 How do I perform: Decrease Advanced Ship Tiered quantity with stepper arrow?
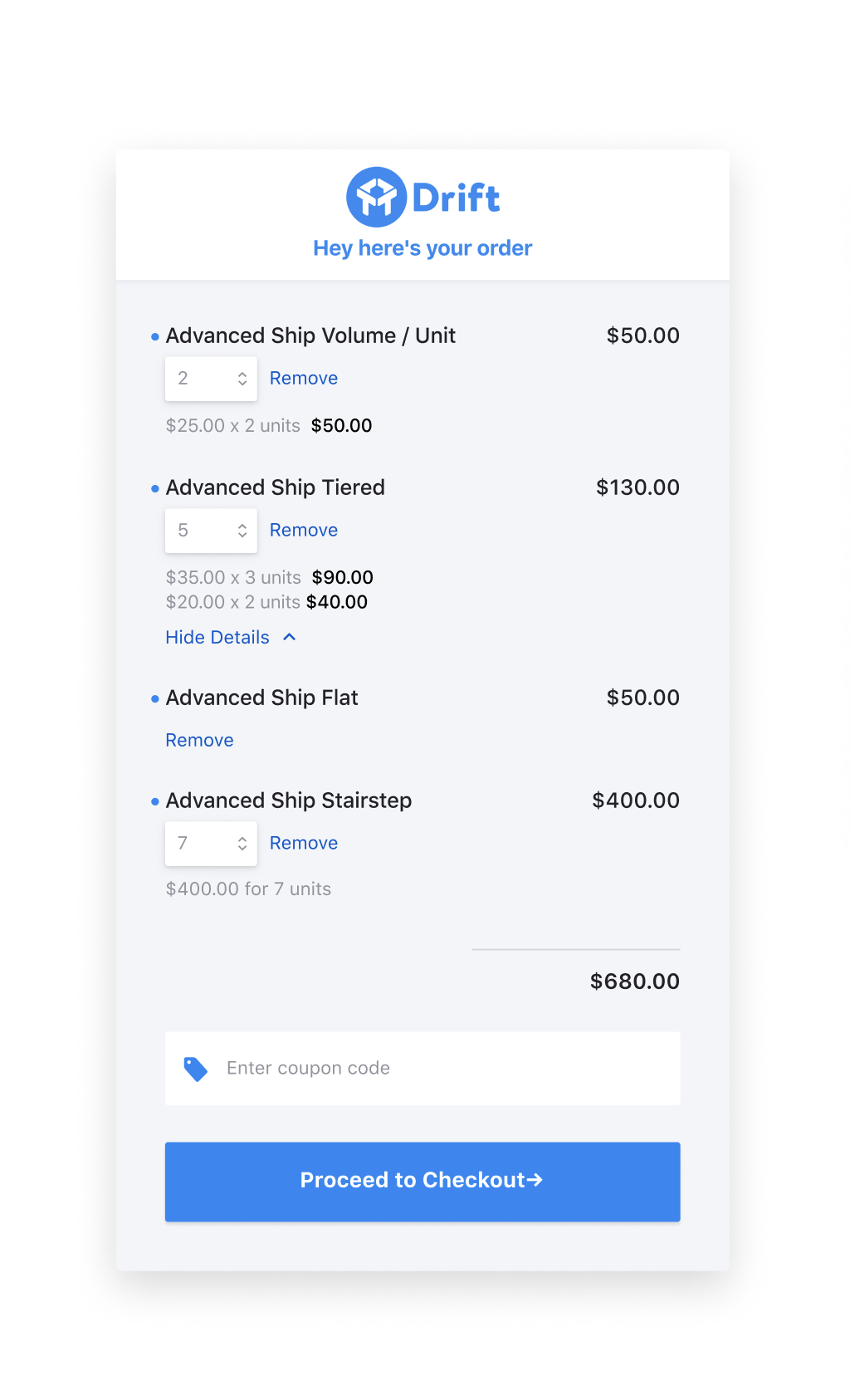pyautogui.click(x=242, y=535)
